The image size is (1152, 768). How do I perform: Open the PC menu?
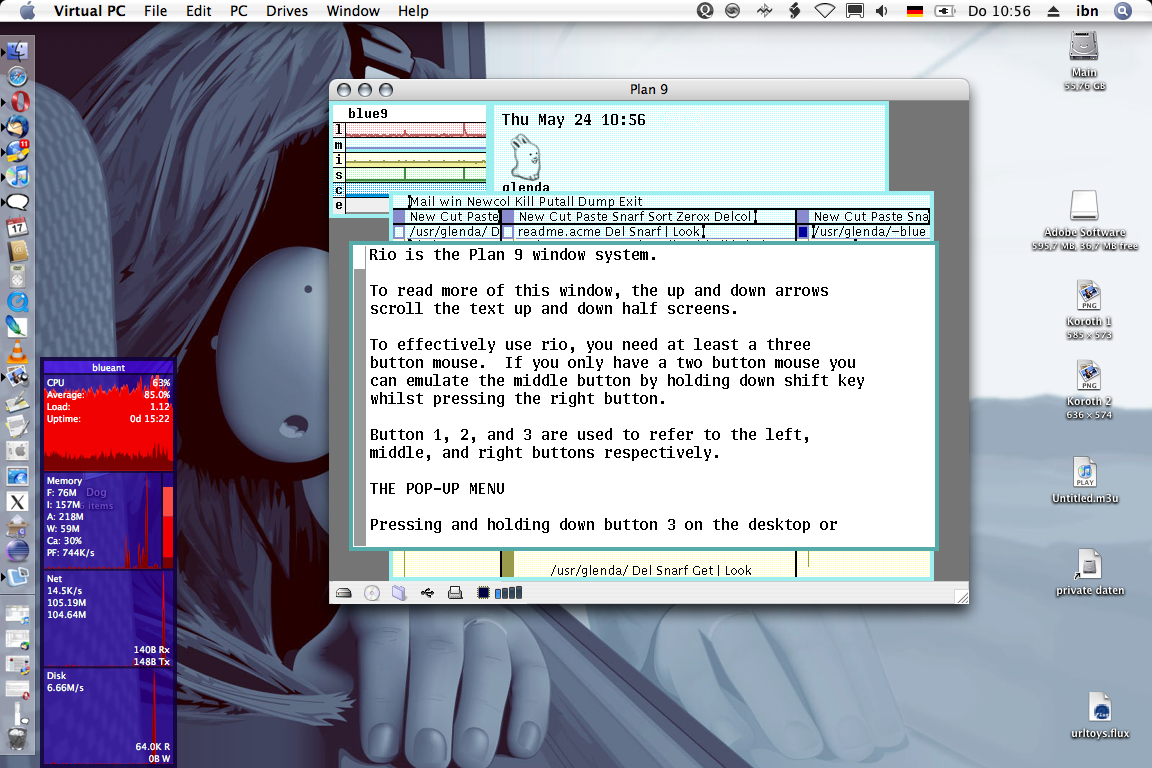tap(238, 11)
